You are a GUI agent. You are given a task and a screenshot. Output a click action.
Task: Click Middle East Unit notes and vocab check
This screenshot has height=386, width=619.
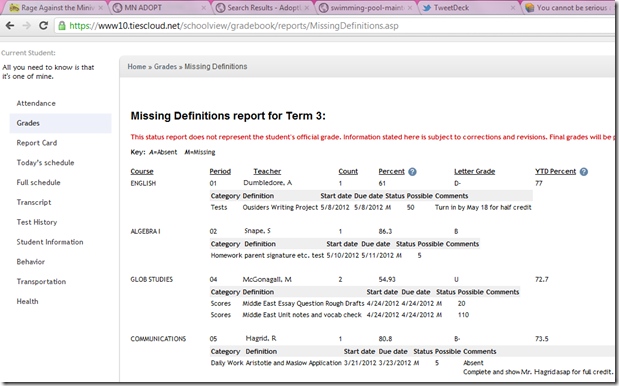click(302, 315)
